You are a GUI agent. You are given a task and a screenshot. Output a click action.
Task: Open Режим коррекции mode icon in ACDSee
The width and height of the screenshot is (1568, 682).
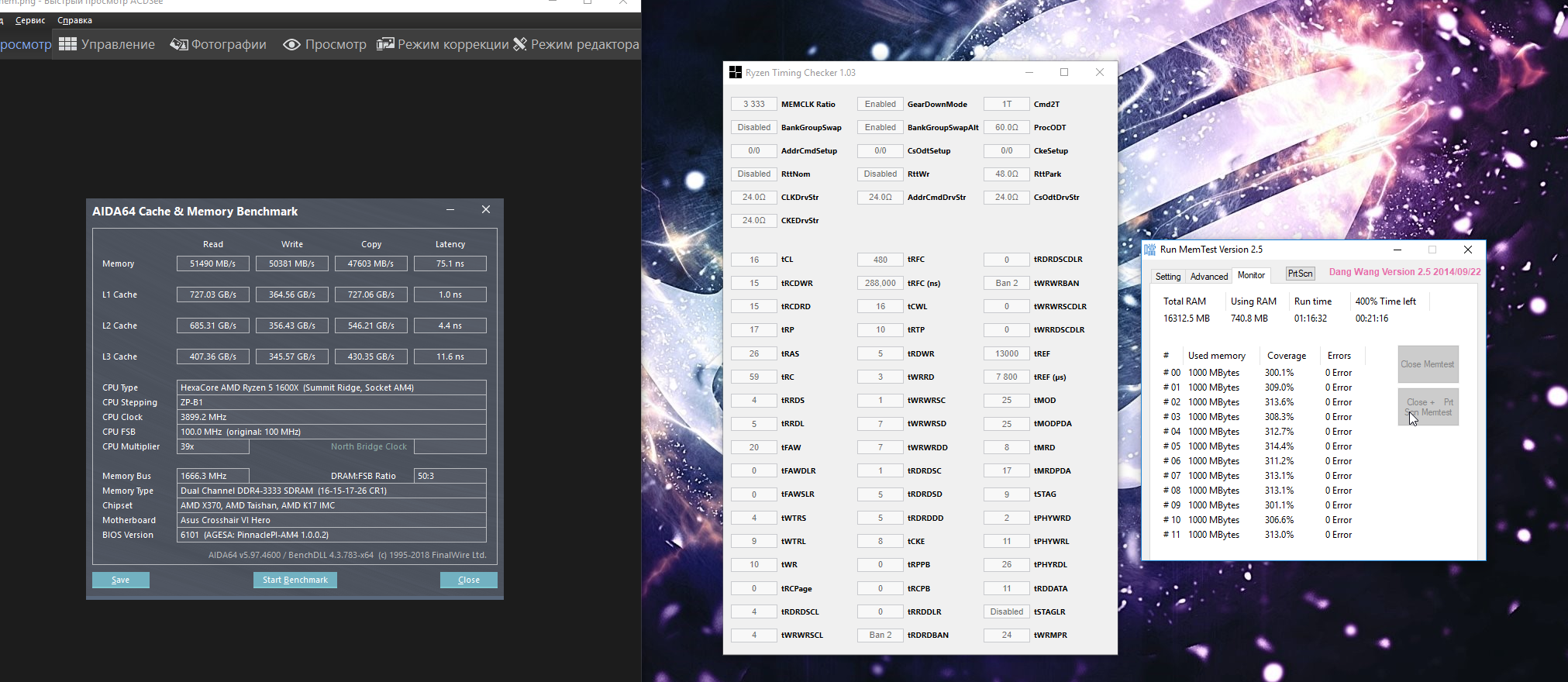click(x=385, y=44)
